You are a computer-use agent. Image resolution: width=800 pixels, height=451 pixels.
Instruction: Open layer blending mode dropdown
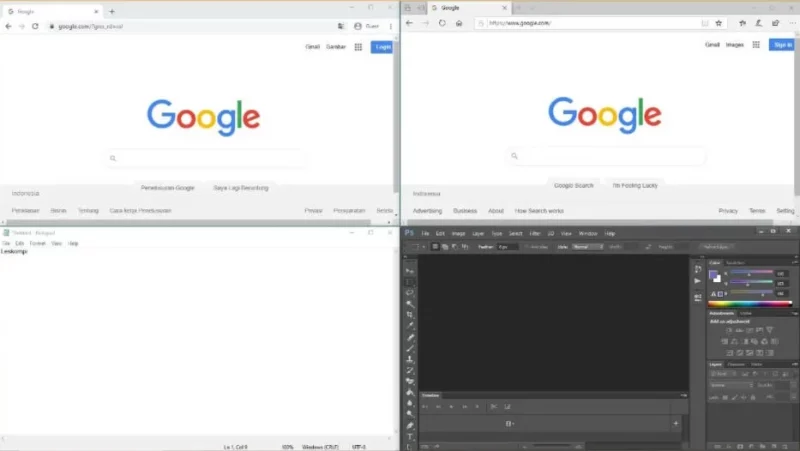731,385
